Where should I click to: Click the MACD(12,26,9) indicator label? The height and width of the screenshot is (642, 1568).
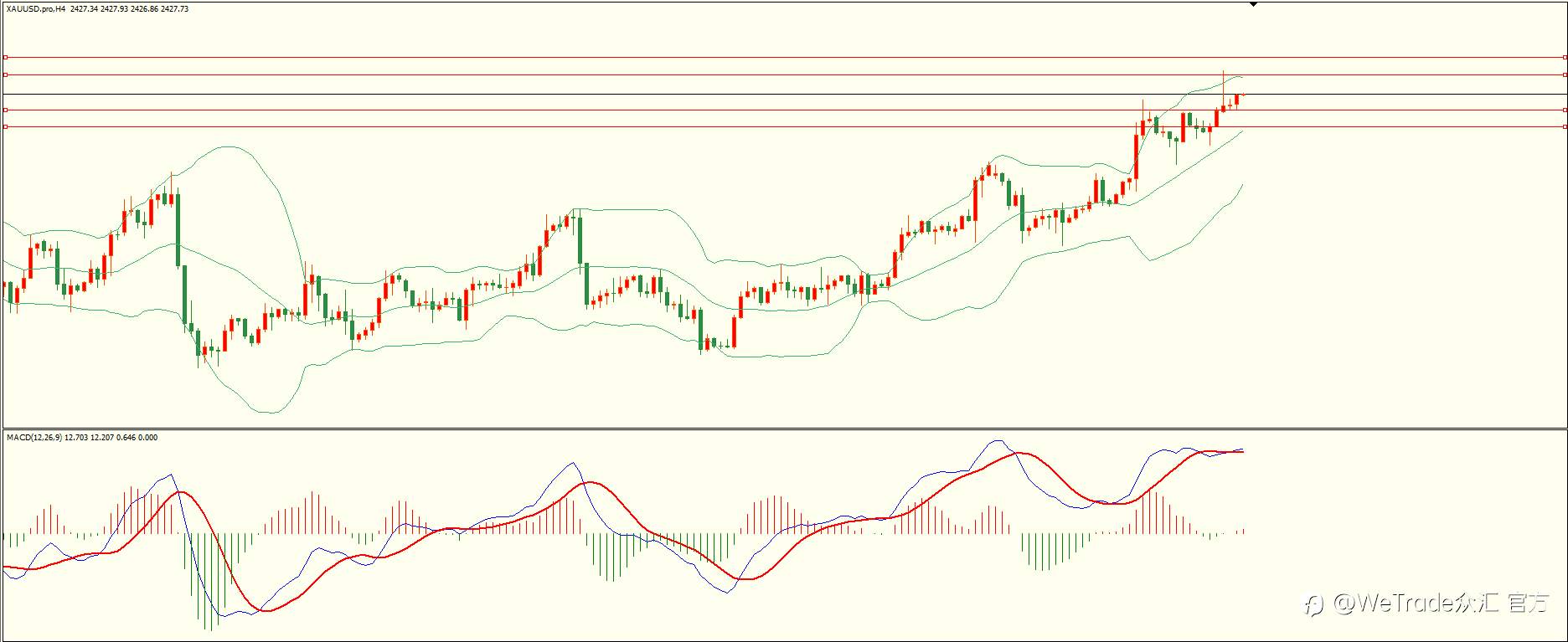point(34,438)
